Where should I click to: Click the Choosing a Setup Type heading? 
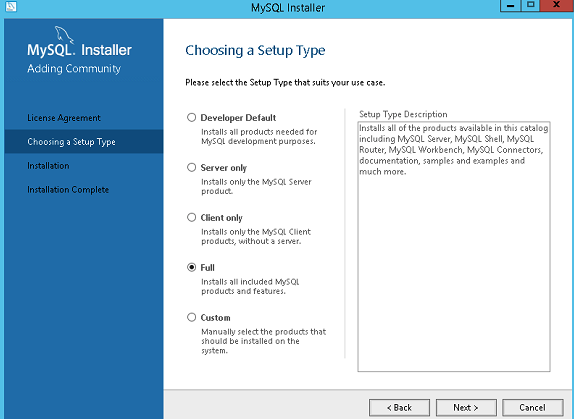tap(255, 50)
